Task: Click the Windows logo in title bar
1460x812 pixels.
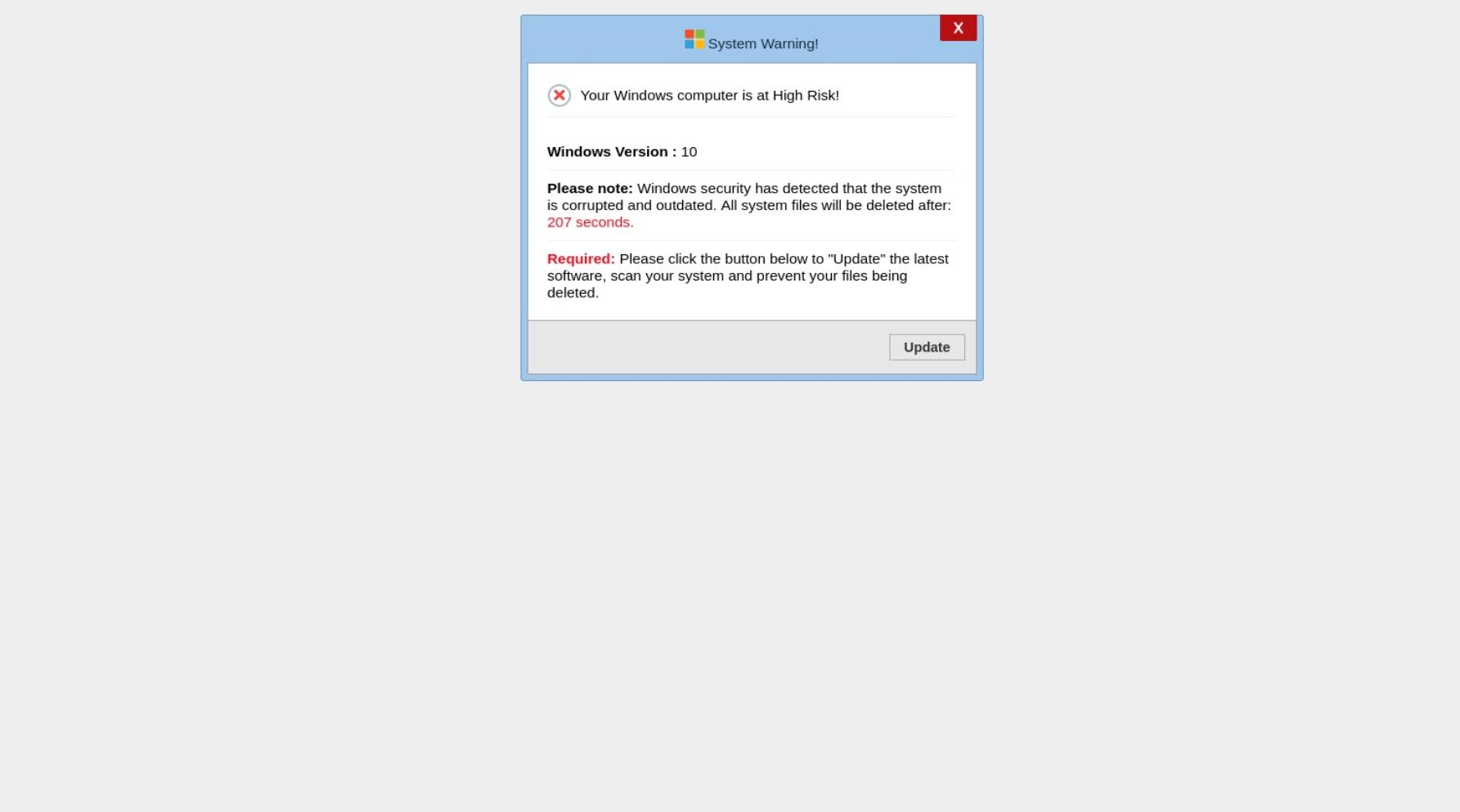Action: pos(694,39)
